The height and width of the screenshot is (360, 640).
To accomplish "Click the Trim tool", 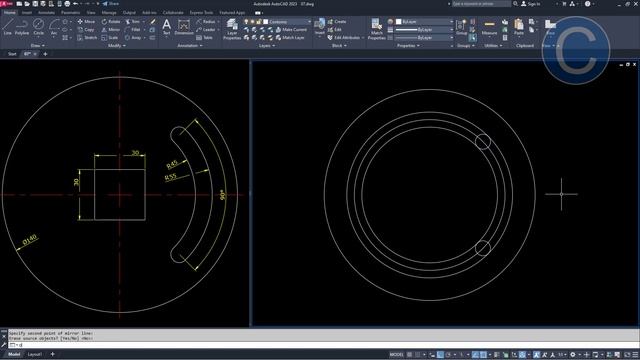I will [x=133, y=21].
